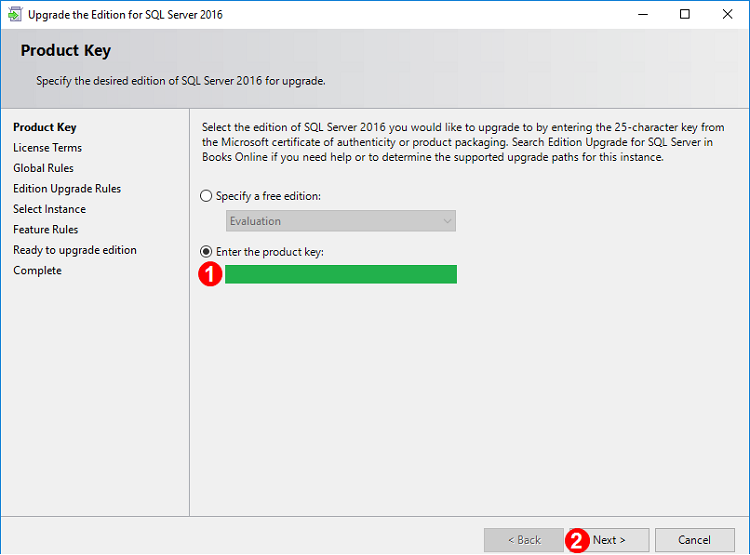Screen dimensions: 750x555
Task: Select the 'Specify a free edition' radio button
Action: pyautogui.click(x=206, y=196)
